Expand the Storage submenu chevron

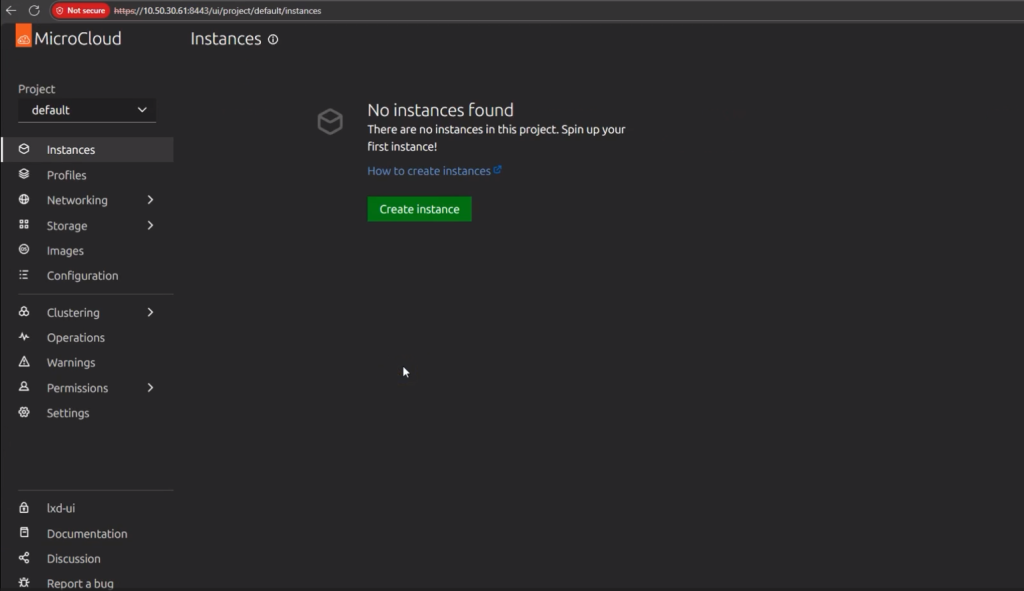tap(151, 226)
